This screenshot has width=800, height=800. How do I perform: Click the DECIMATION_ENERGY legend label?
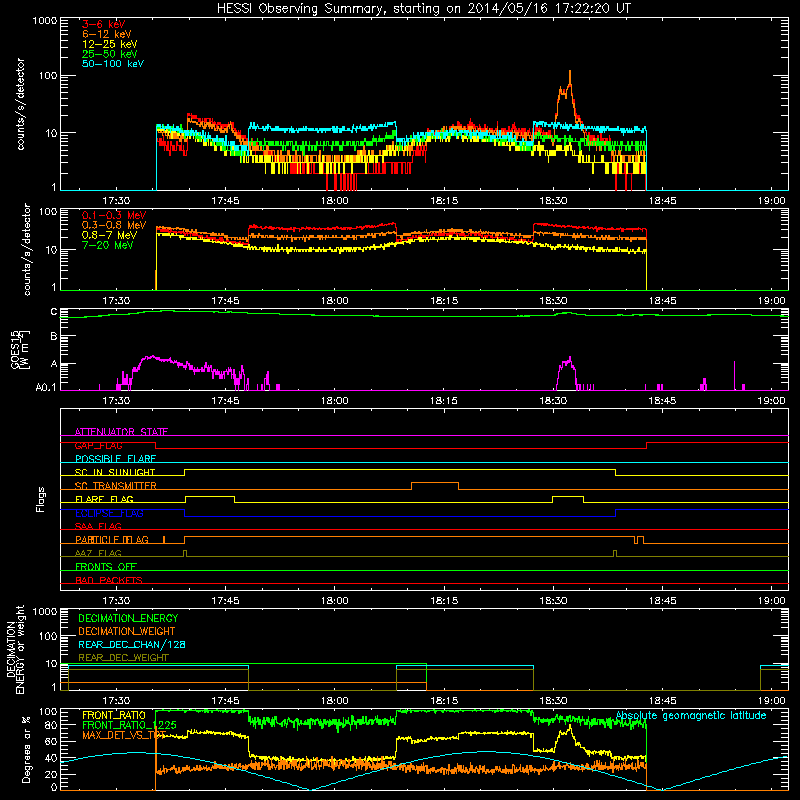(x=128, y=618)
